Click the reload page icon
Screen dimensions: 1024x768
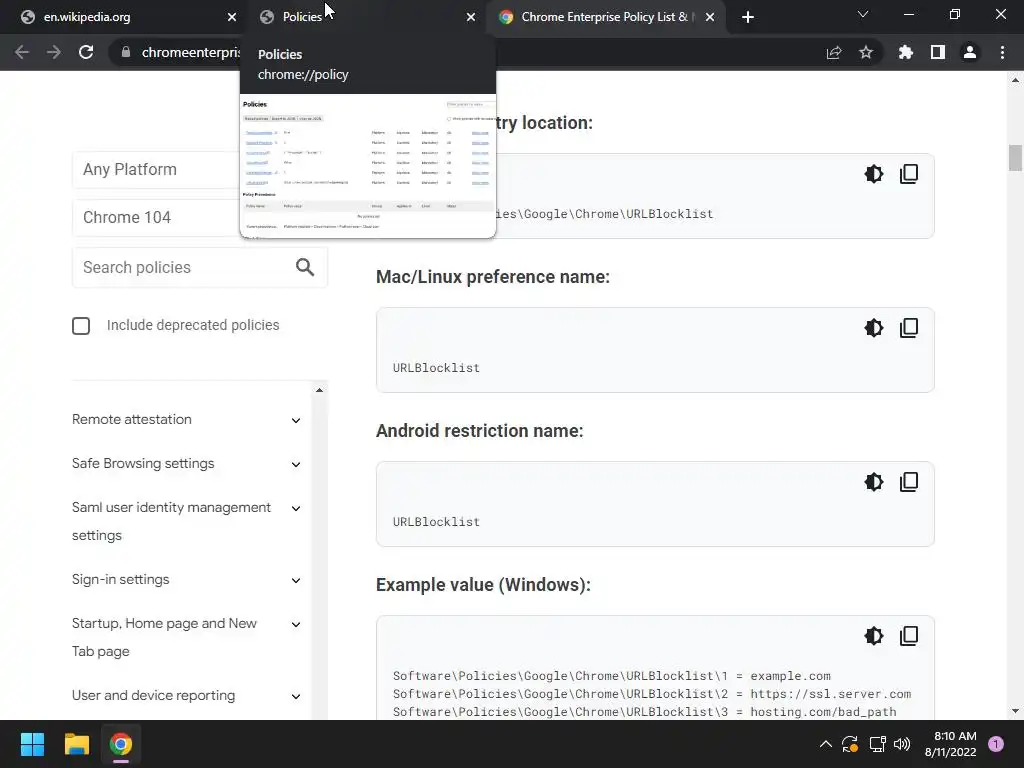tap(86, 53)
